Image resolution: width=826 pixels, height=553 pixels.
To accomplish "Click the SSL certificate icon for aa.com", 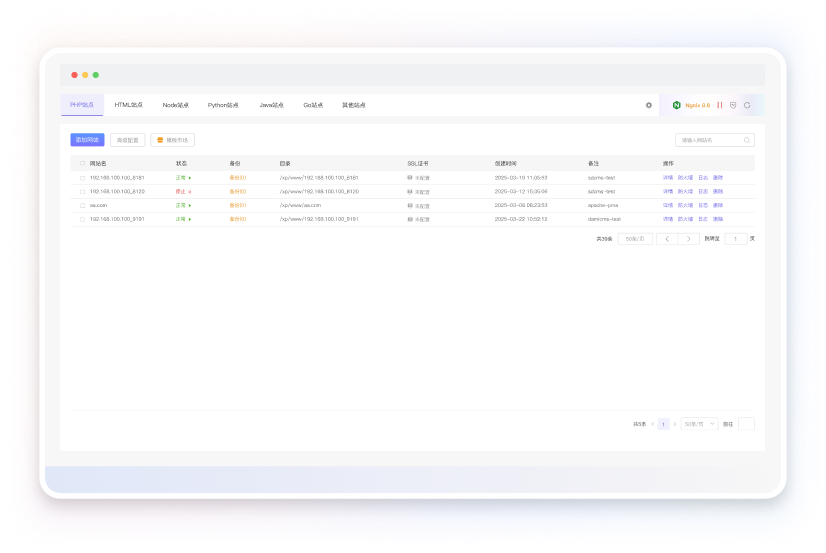I will [x=410, y=205].
